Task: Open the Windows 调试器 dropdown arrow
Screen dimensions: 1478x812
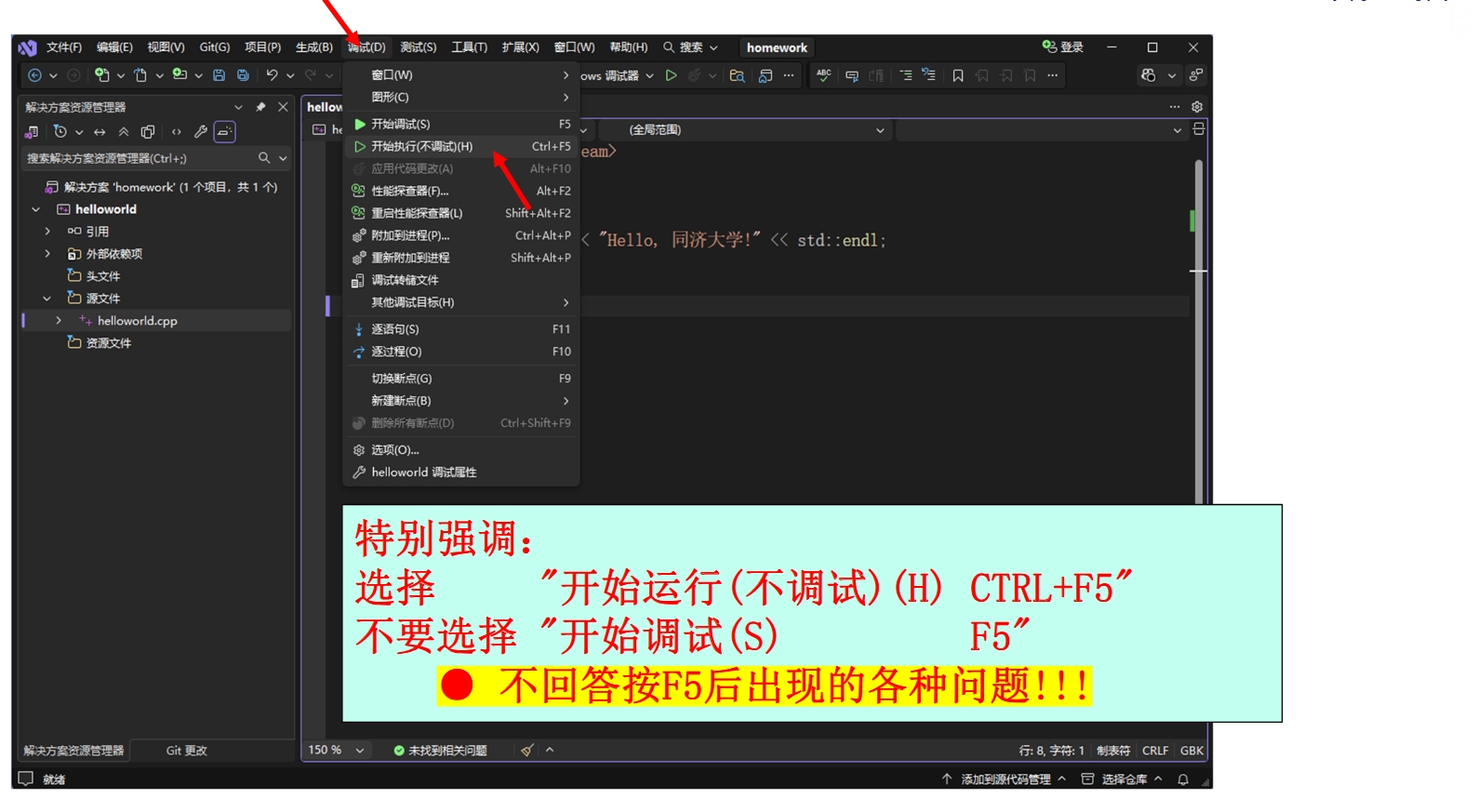Action: coord(649,75)
